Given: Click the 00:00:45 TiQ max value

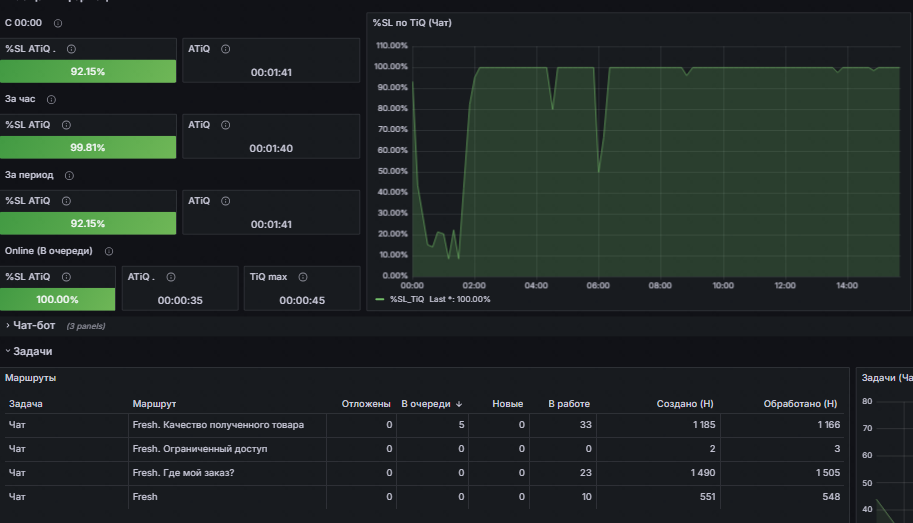Looking at the screenshot, I should 302,301.
